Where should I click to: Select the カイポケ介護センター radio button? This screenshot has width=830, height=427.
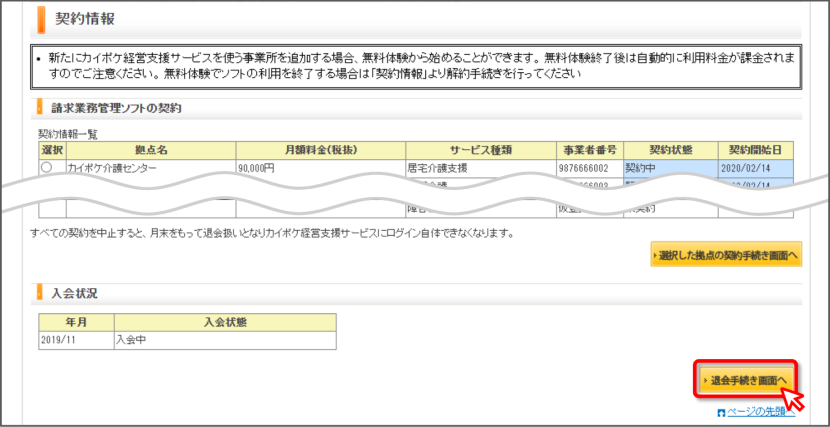[x=47, y=168]
